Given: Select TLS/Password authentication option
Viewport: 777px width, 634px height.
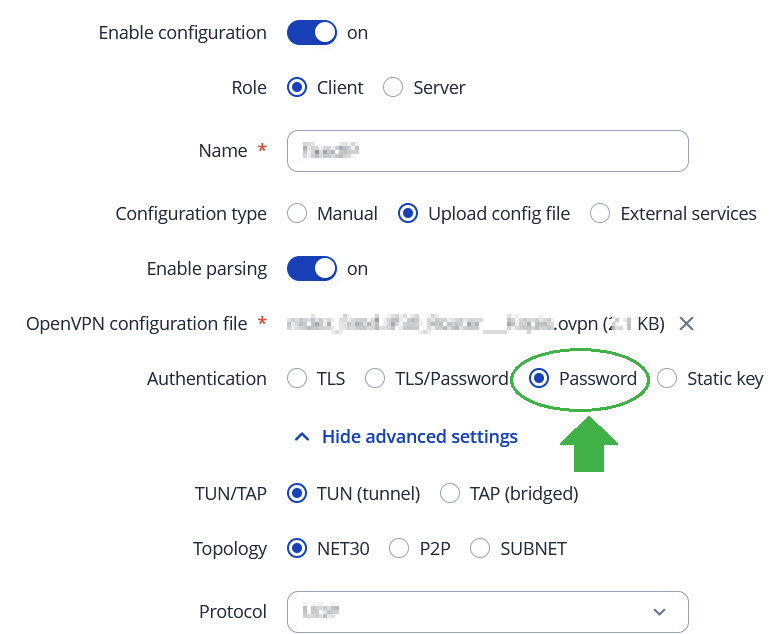Looking at the screenshot, I should click(374, 379).
